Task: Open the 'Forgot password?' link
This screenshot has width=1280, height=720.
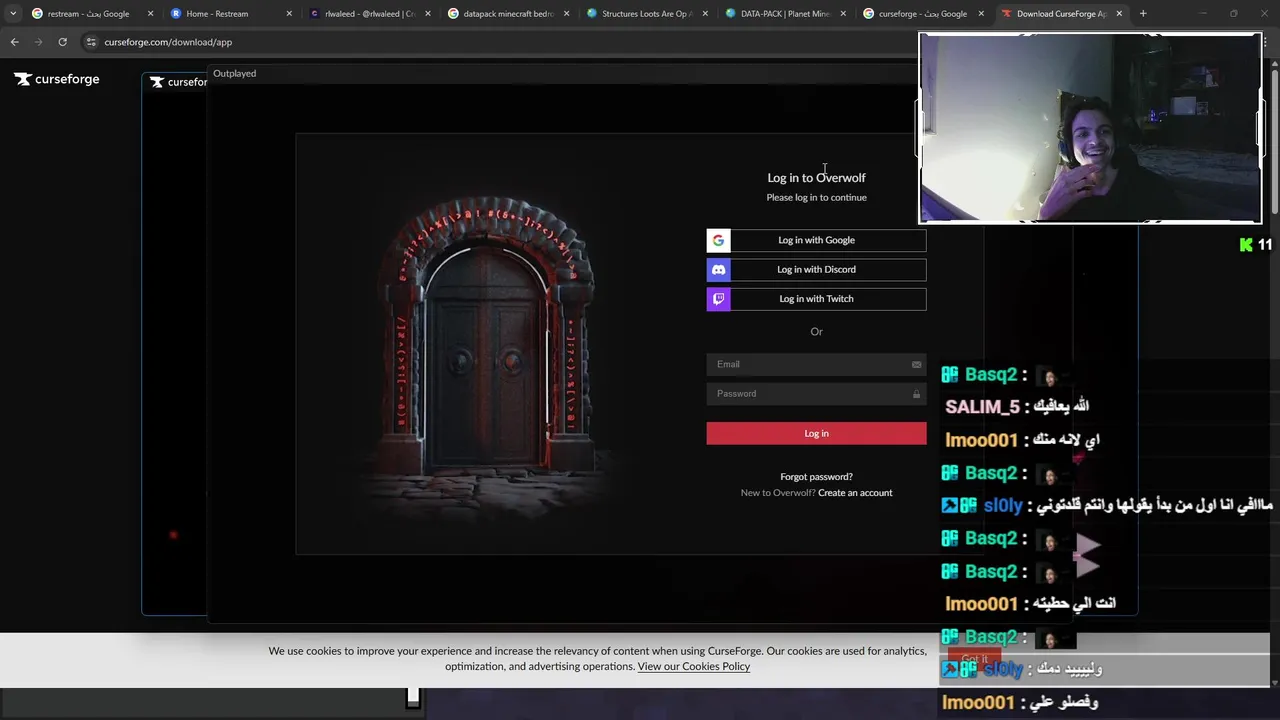Action: [816, 477]
